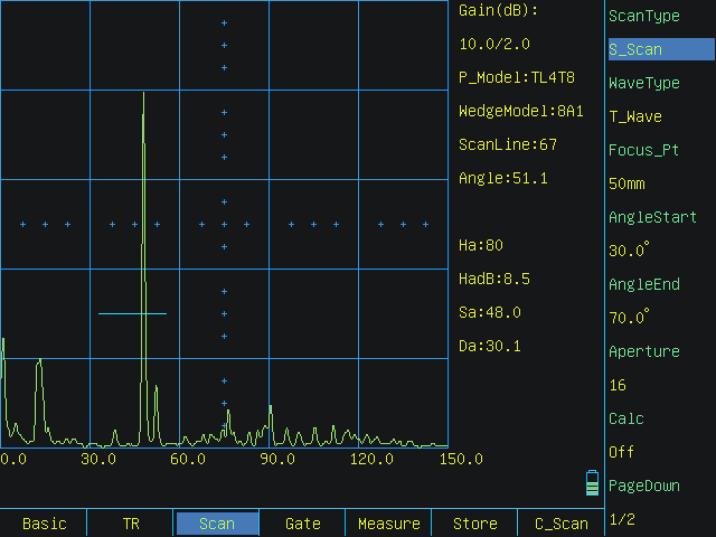This screenshot has width=716, height=537.
Task: Click the 1/2 page indicator
Action: point(660,519)
